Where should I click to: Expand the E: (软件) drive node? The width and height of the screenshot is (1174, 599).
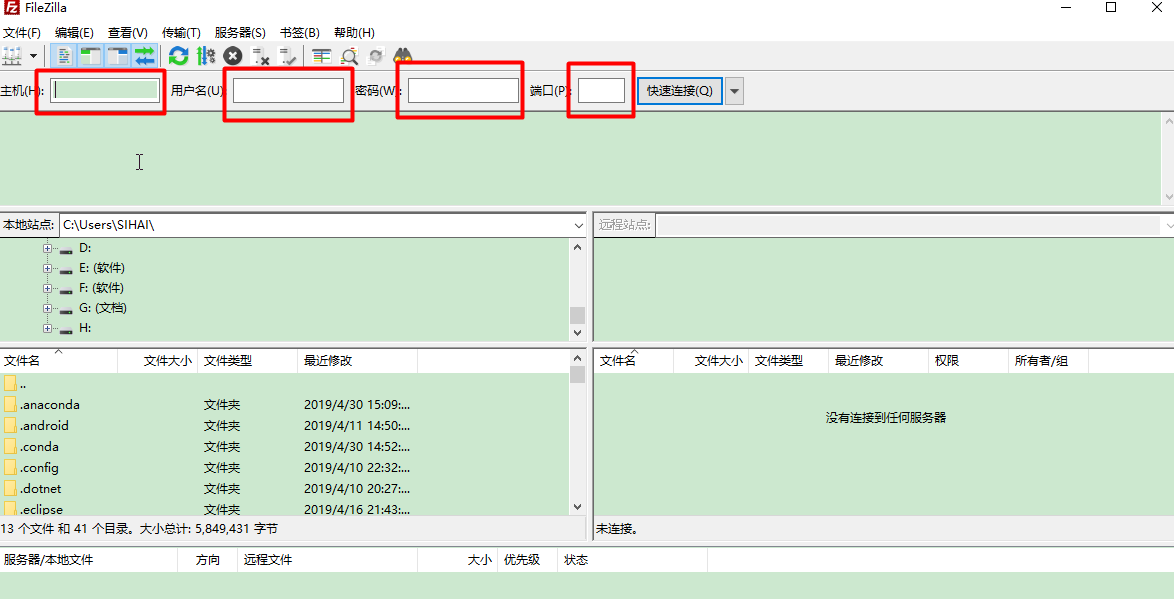click(x=47, y=268)
